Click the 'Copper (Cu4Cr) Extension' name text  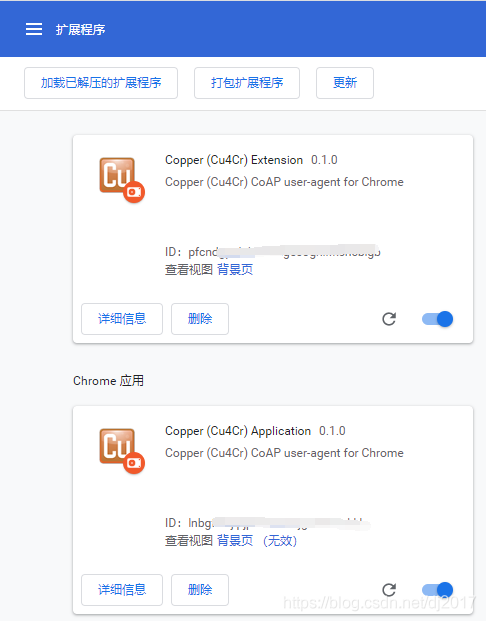[x=234, y=160]
